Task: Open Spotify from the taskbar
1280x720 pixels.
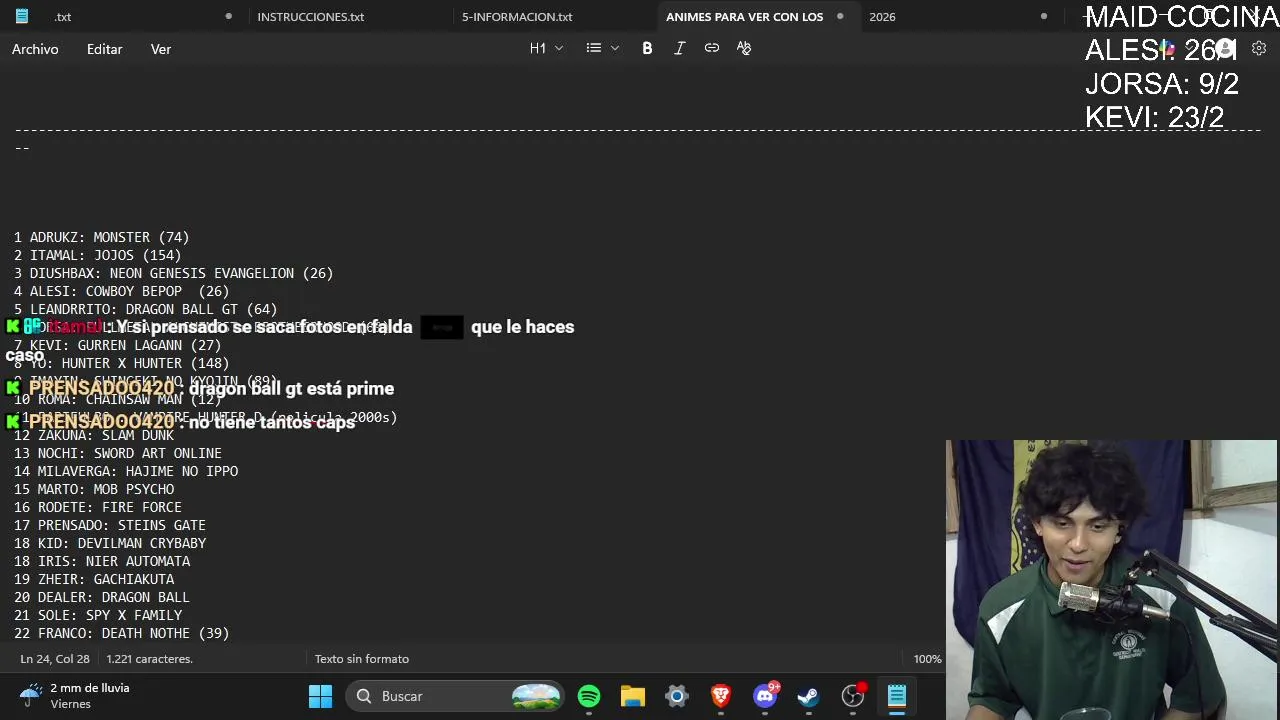Action: [x=589, y=696]
